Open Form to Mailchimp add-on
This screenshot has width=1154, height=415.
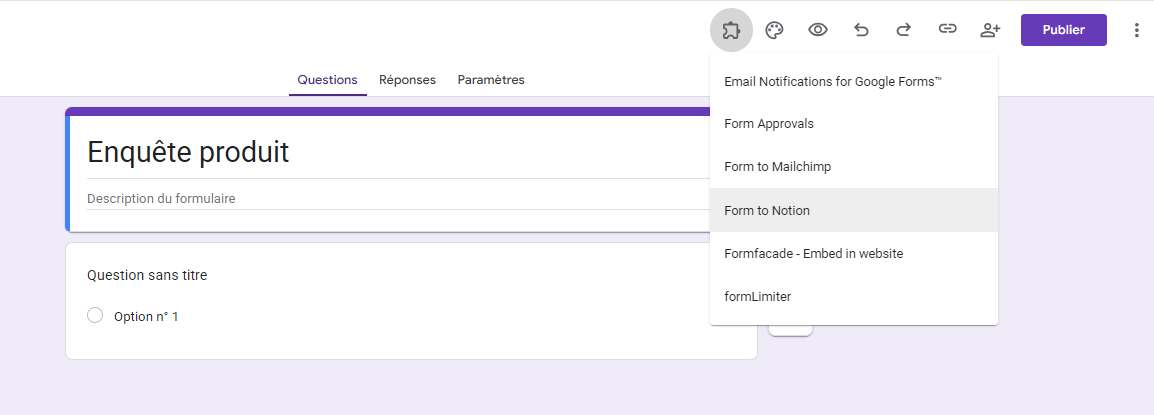[777, 167]
